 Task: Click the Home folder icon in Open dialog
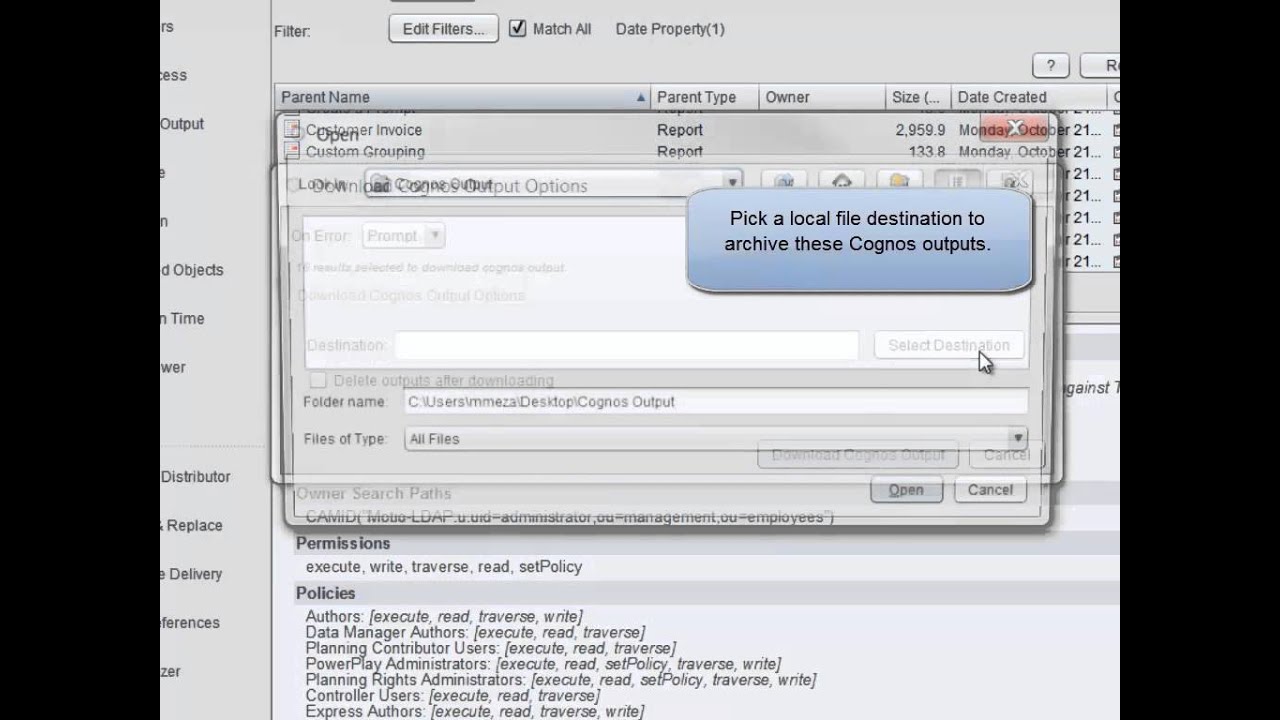click(842, 181)
